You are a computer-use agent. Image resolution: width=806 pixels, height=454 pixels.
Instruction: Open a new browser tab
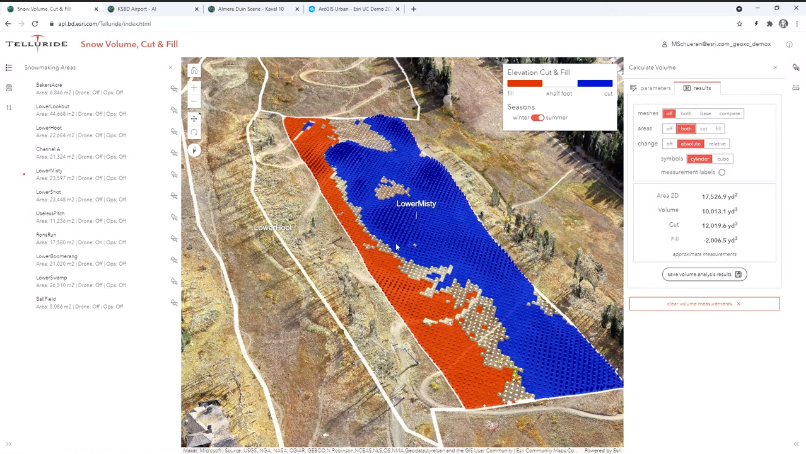pyautogui.click(x=413, y=9)
